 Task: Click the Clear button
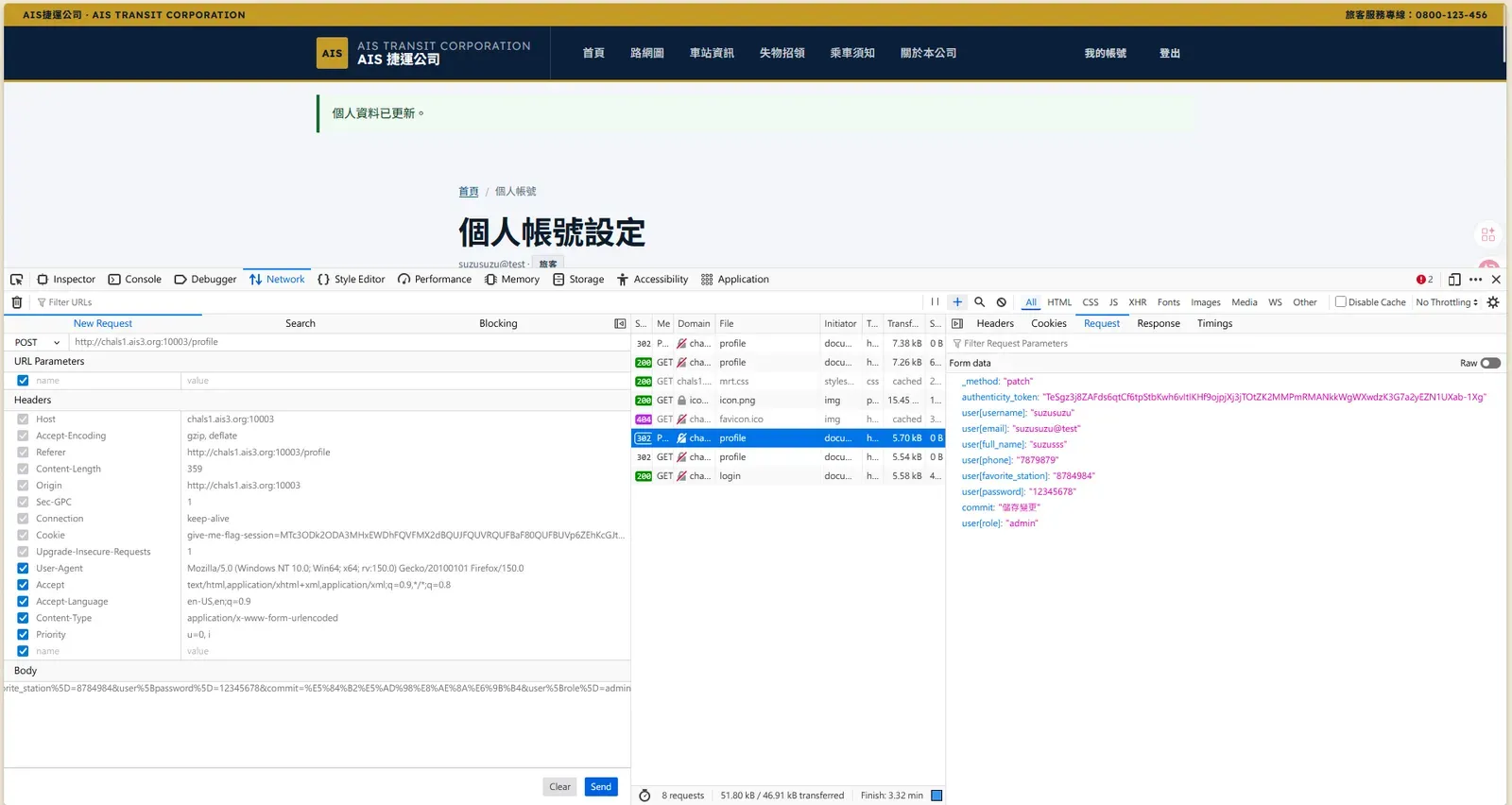(560, 787)
